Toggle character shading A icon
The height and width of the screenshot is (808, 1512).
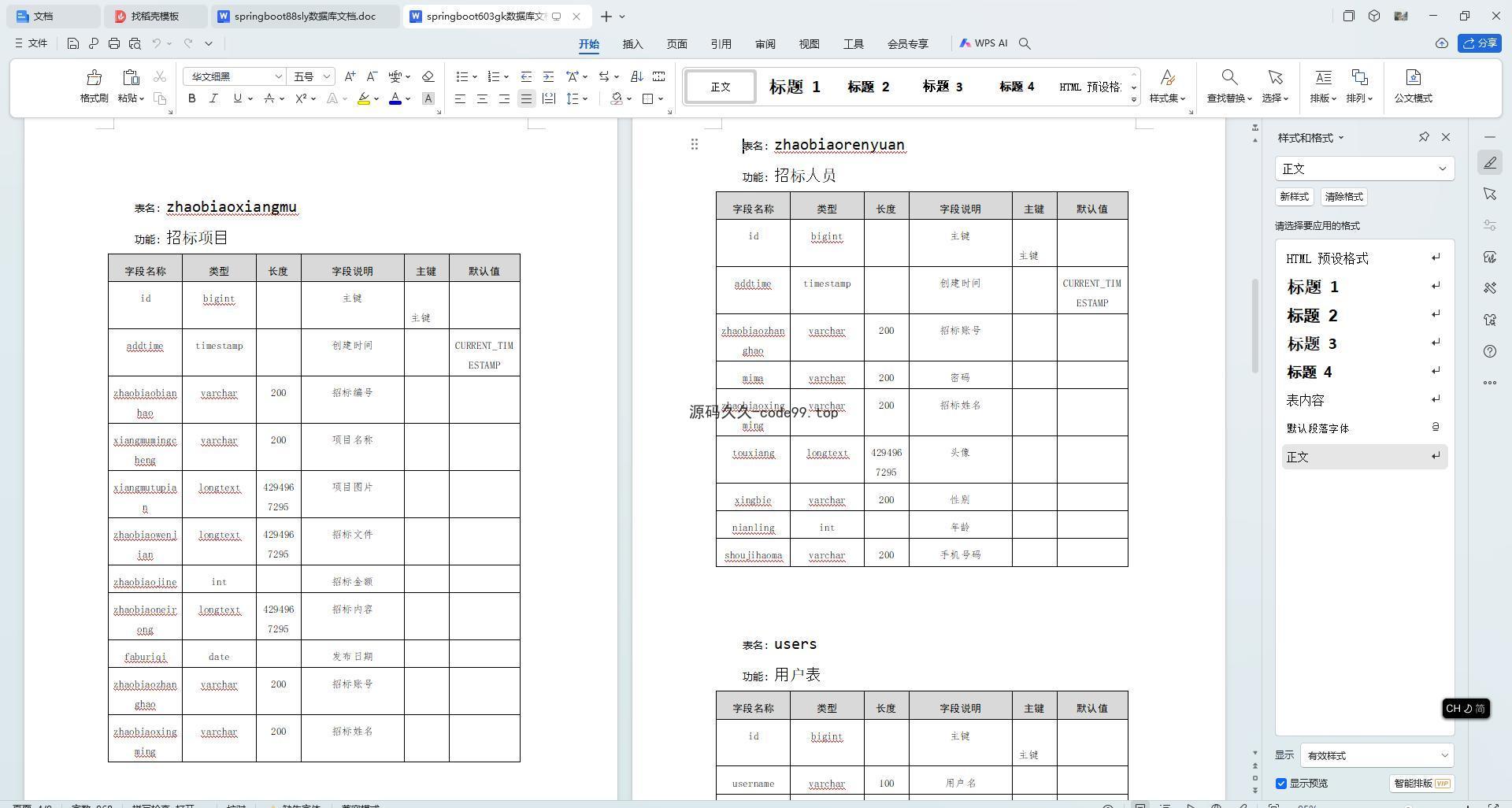pyautogui.click(x=428, y=98)
